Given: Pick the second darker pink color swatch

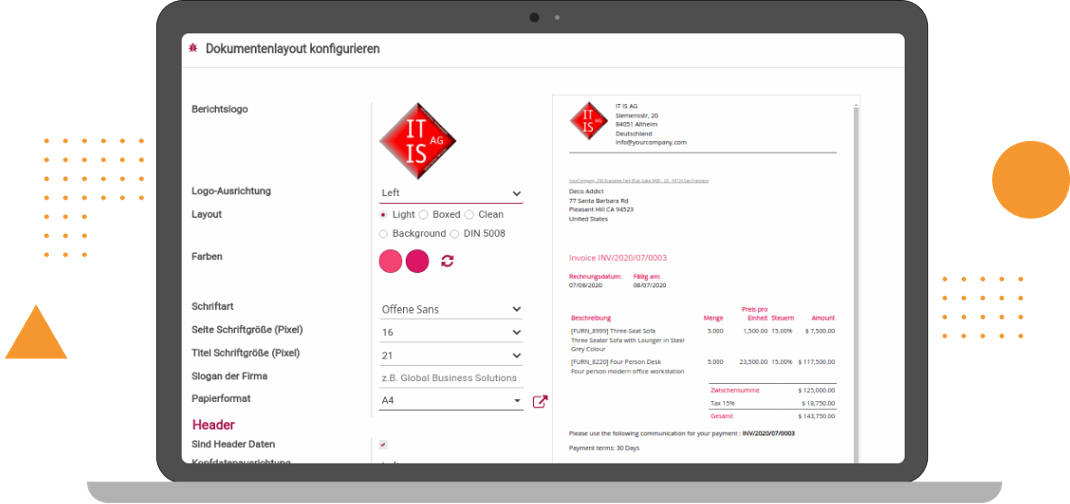Looking at the screenshot, I should (417, 261).
